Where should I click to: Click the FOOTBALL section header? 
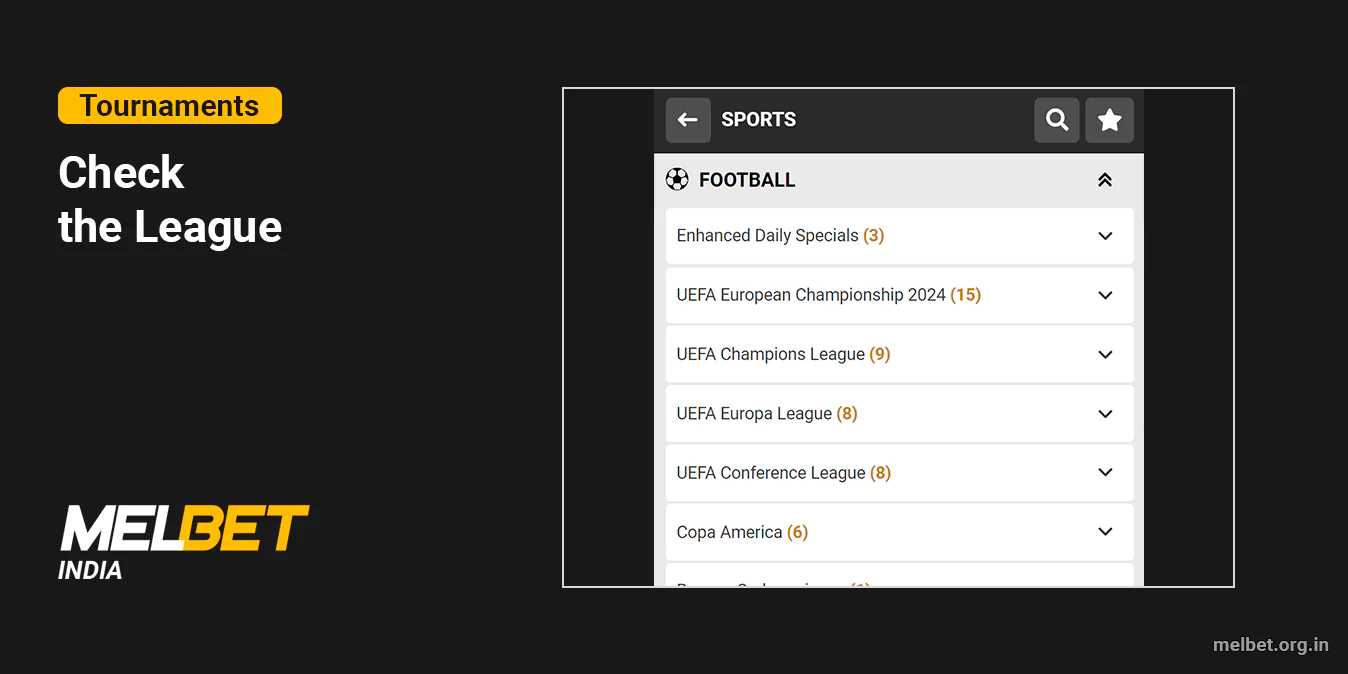748,179
